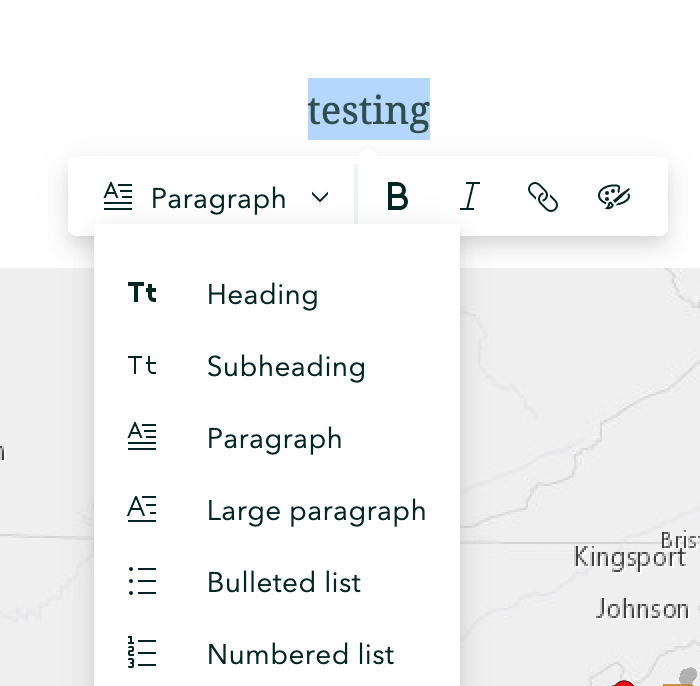
Task: Choose Heading from the style menu
Action: point(262,295)
